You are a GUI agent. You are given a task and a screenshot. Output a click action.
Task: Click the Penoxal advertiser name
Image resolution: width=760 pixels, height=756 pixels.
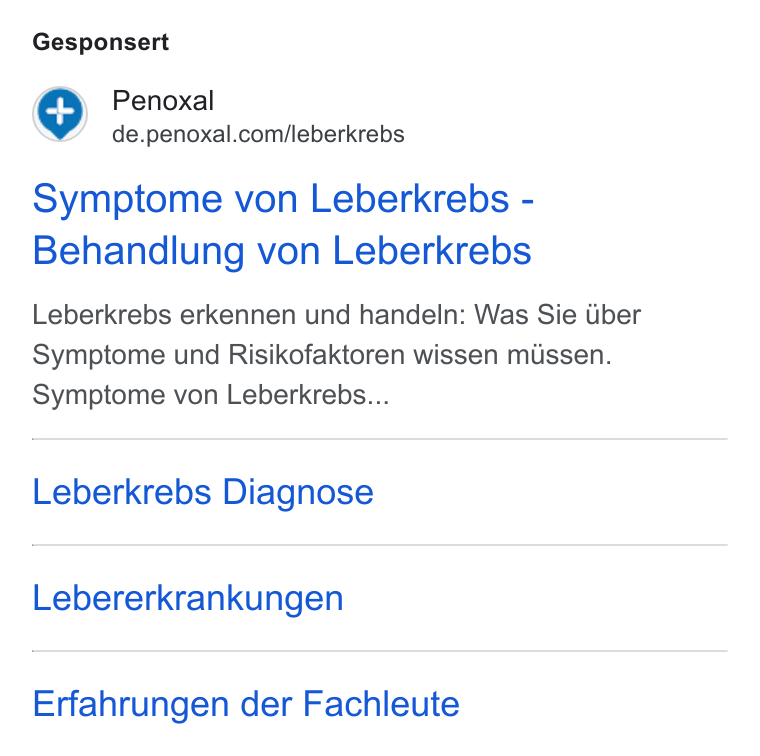click(163, 101)
